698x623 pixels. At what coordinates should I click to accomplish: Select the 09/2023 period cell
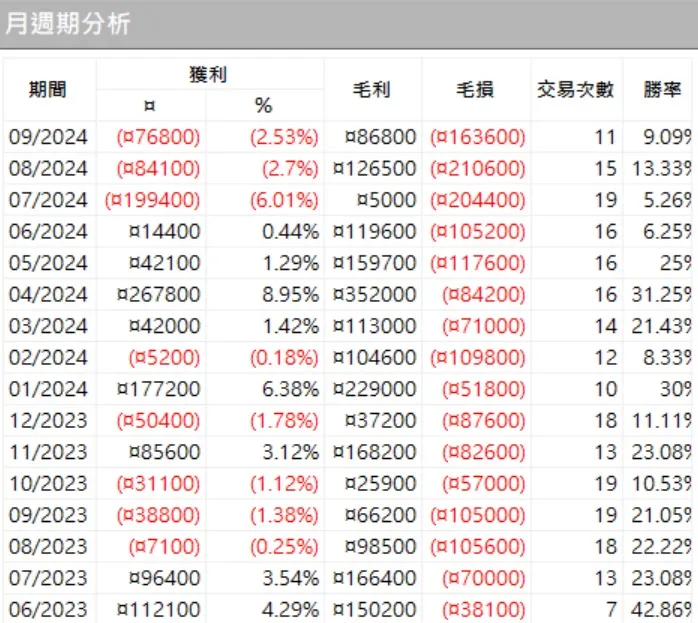[x=48, y=515]
